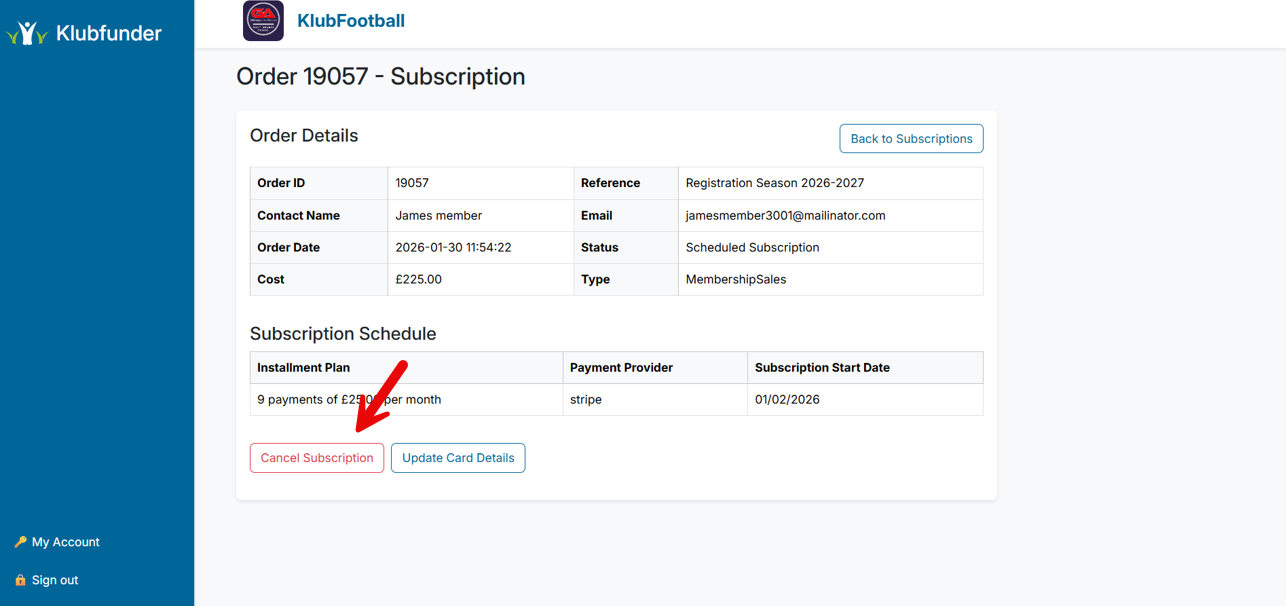The height and width of the screenshot is (606, 1286).
Task: Click the key icon beside My Account
Action: point(20,542)
